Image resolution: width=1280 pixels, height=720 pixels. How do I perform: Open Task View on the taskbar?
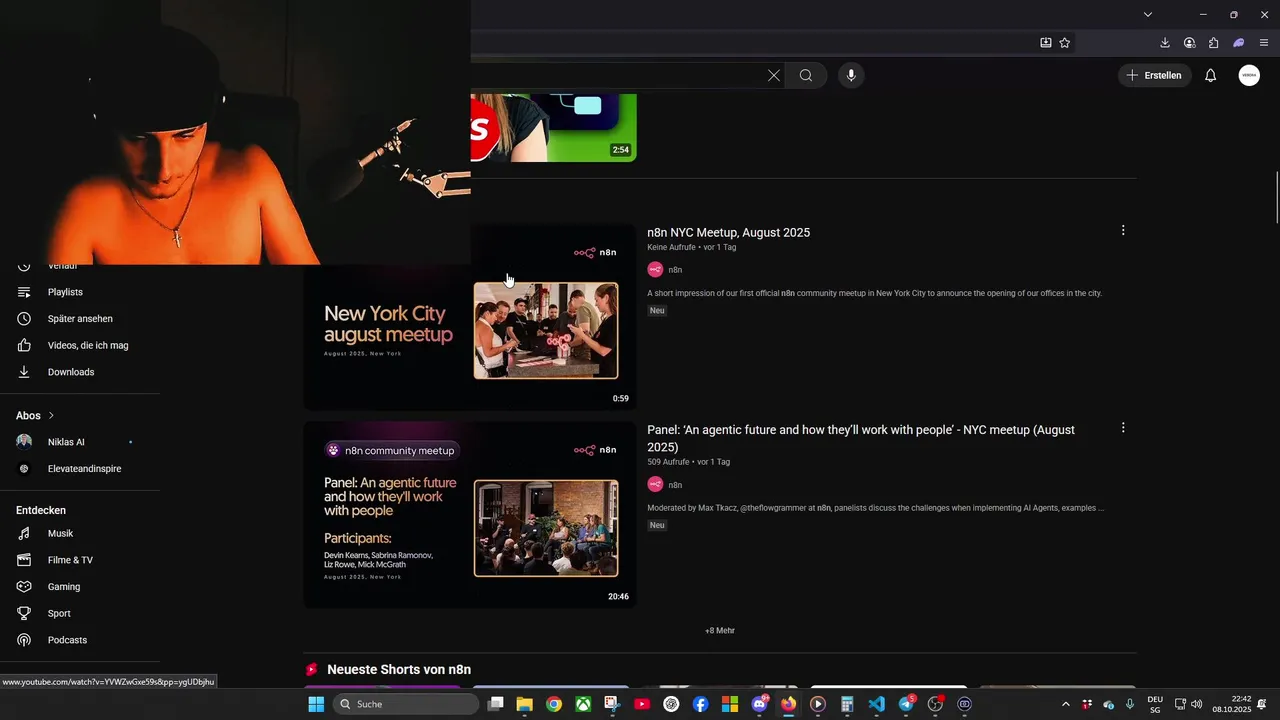(x=495, y=704)
